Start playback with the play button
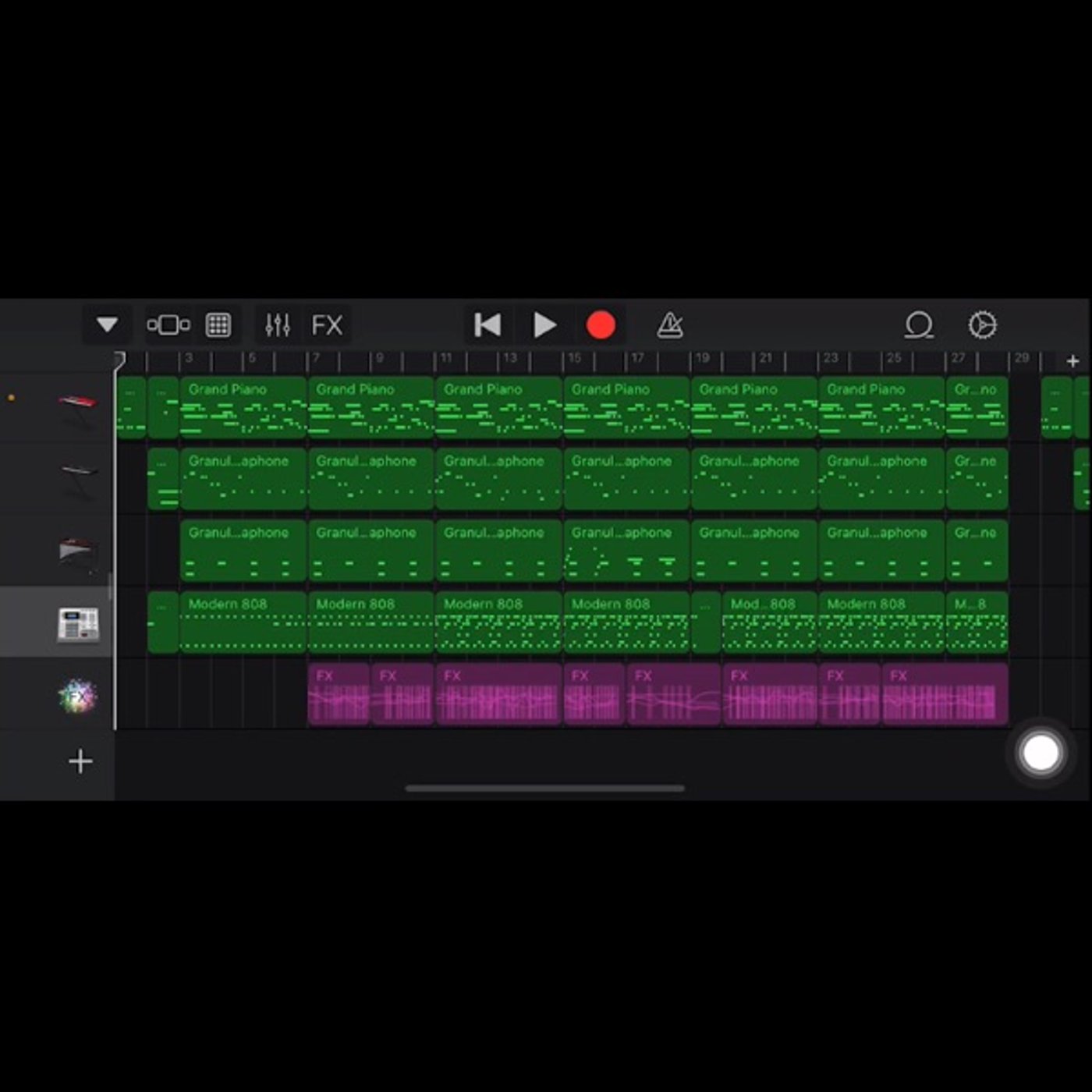This screenshot has width=1092, height=1092. coord(544,325)
